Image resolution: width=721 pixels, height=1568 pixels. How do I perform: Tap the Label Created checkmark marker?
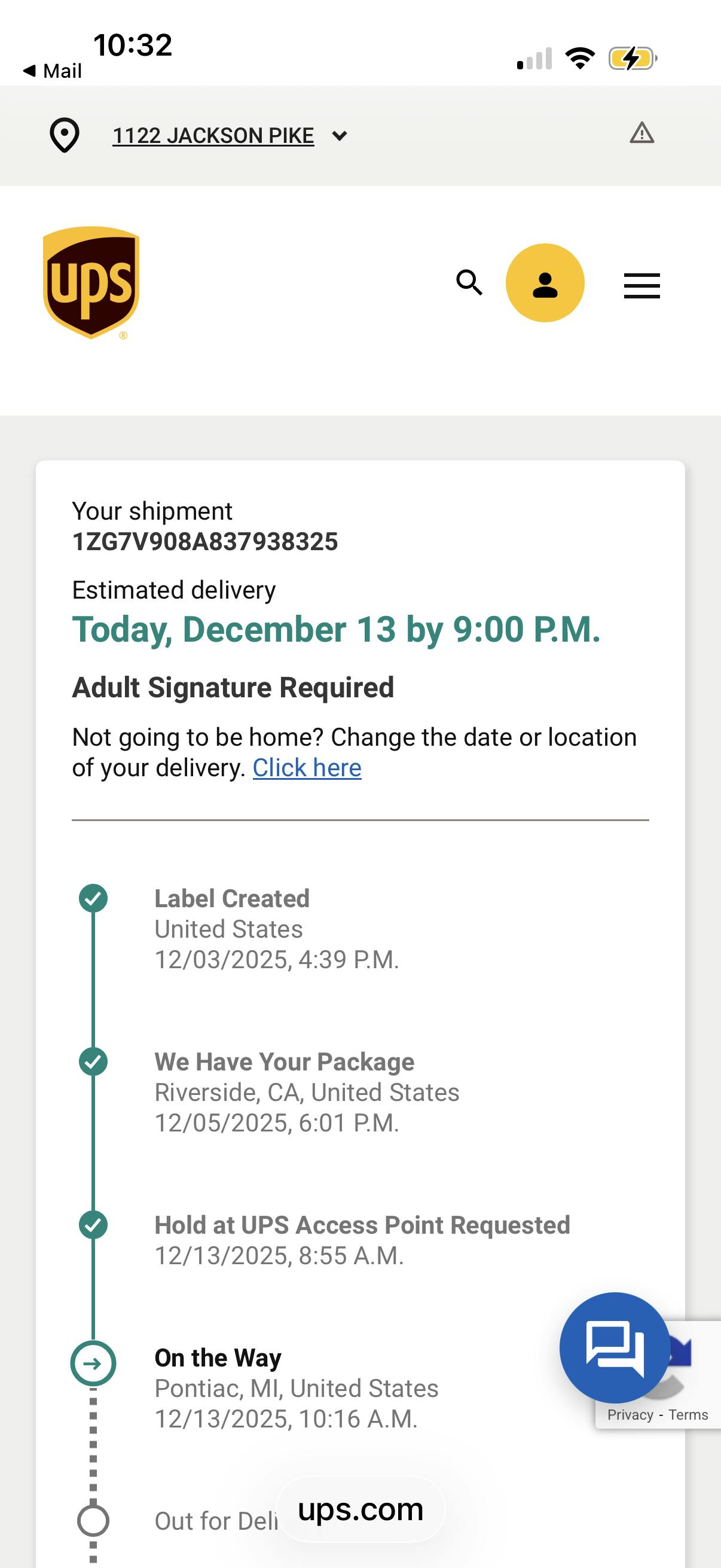(93, 898)
